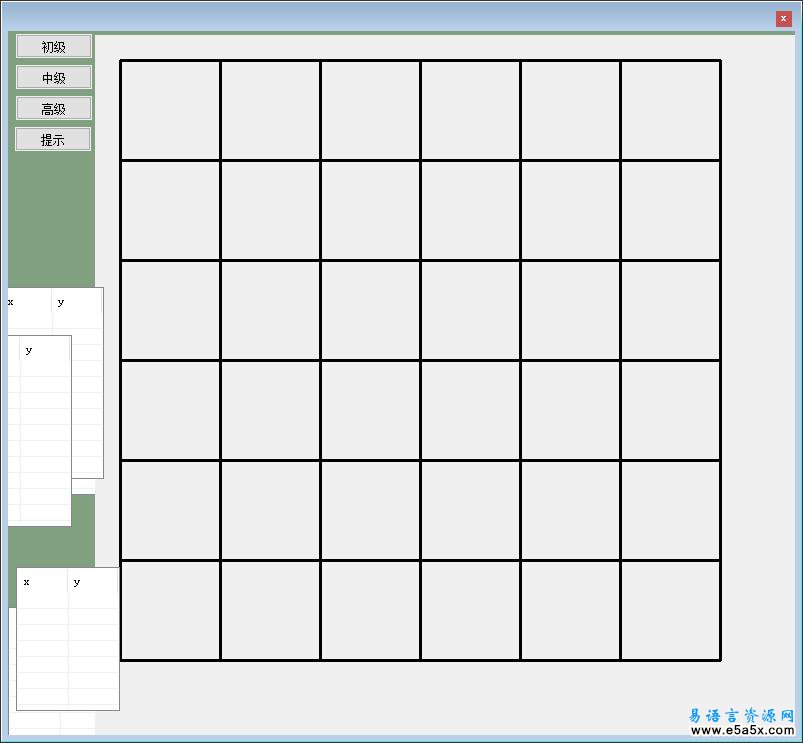Select the bottom-left corner cell of the grid

pos(170,610)
